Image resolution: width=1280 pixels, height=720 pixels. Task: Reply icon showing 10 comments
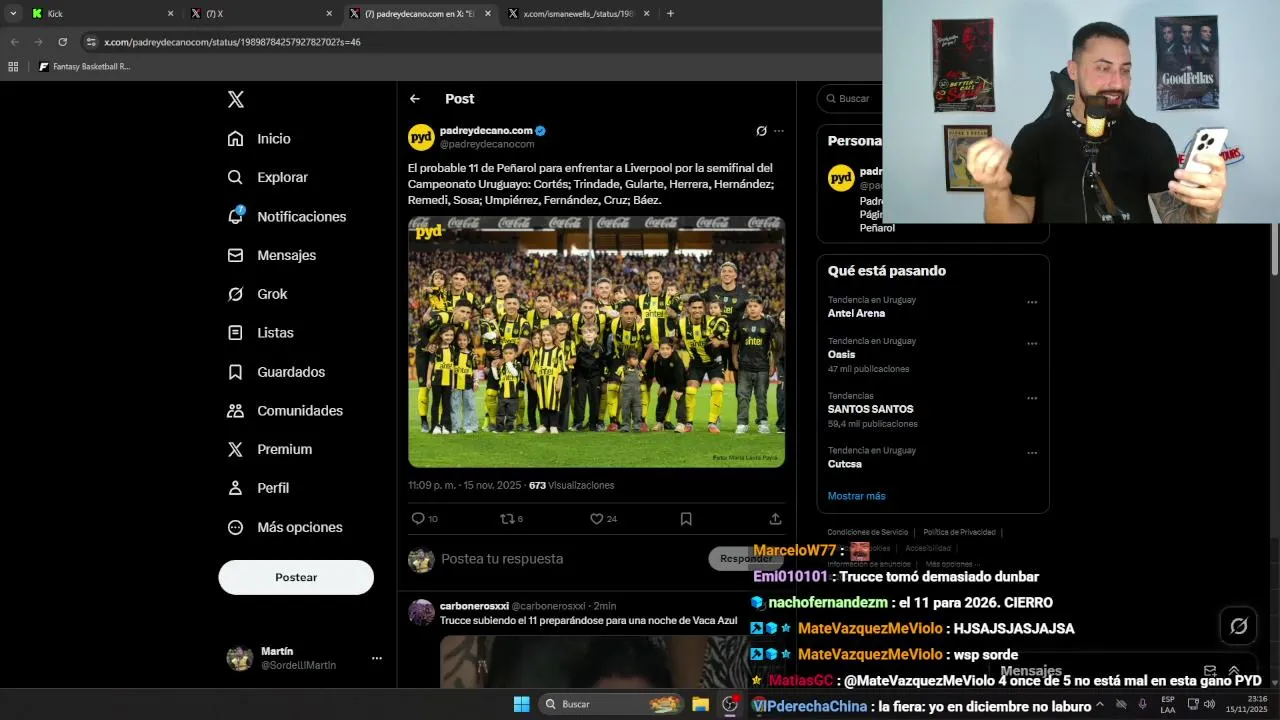(x=424, y=518)
